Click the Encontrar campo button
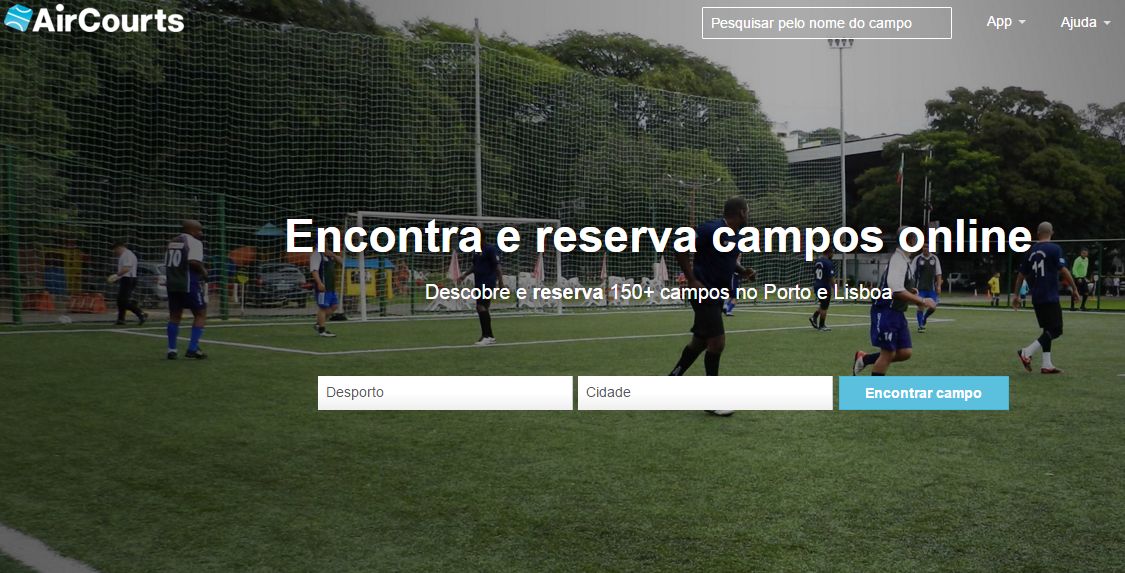 923,393
